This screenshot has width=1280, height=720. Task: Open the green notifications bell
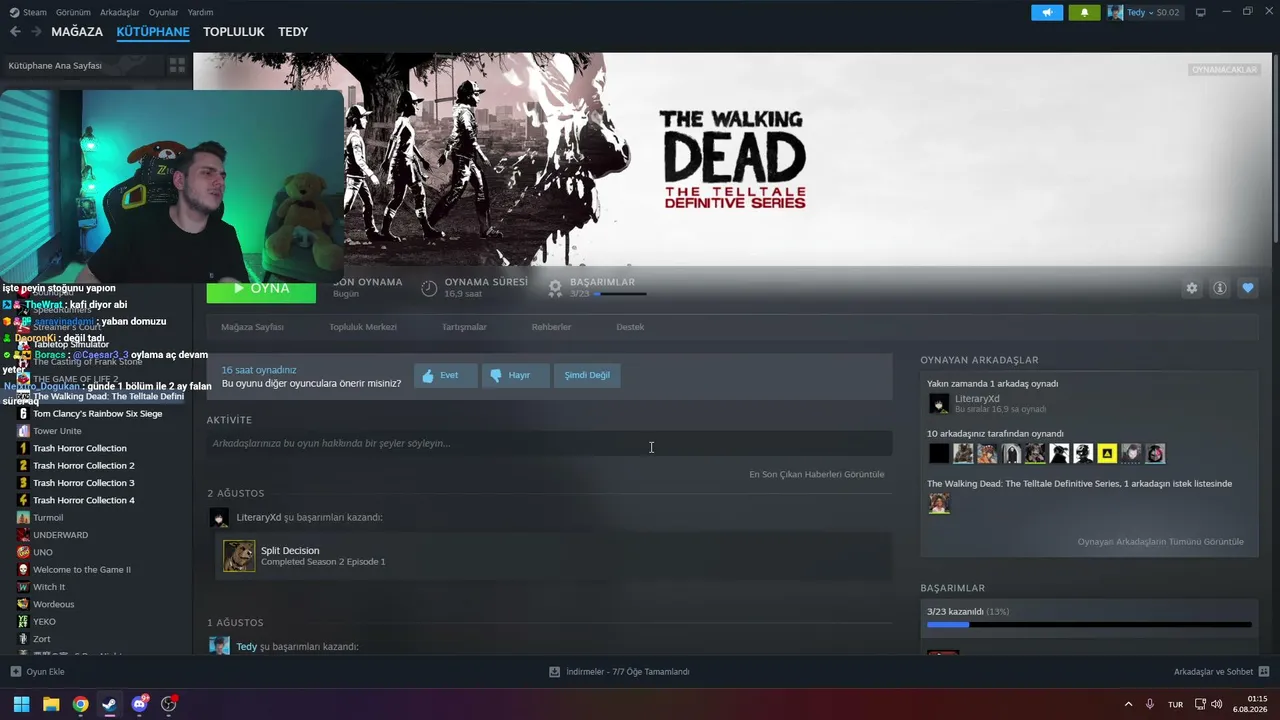coord(1084,12)
